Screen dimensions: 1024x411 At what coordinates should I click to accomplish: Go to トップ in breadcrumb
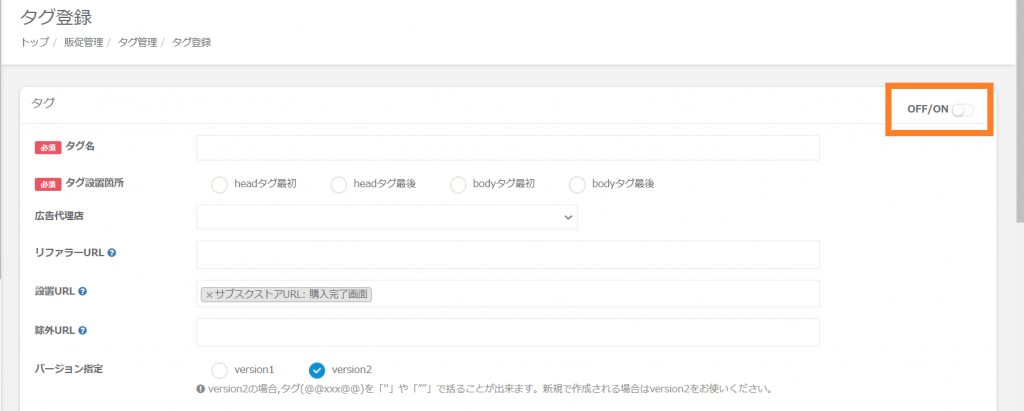coord(34,42)
